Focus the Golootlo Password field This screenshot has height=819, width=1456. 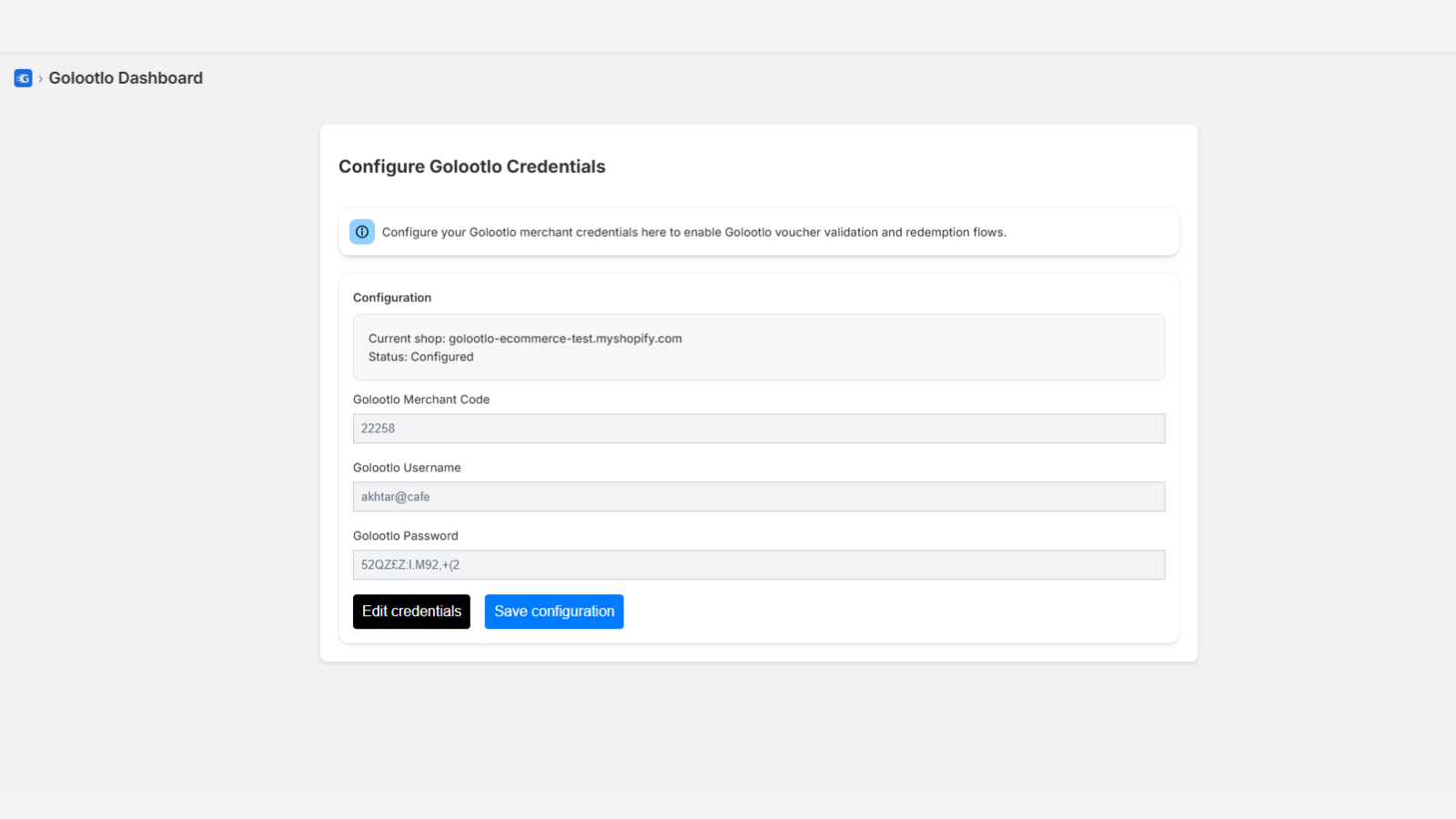pyautogui.click(x=759, y=565)
